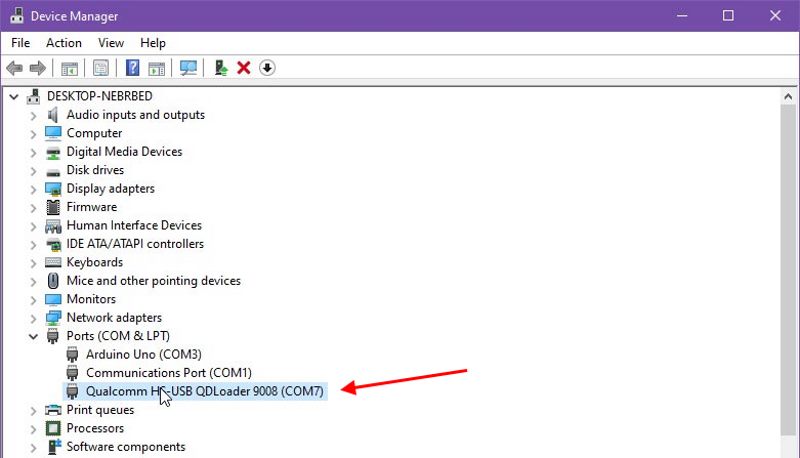The width and height of the screenshot is (800, 458).
Task: Maximize the Device Manager window
Action: (x=729, y=16)
